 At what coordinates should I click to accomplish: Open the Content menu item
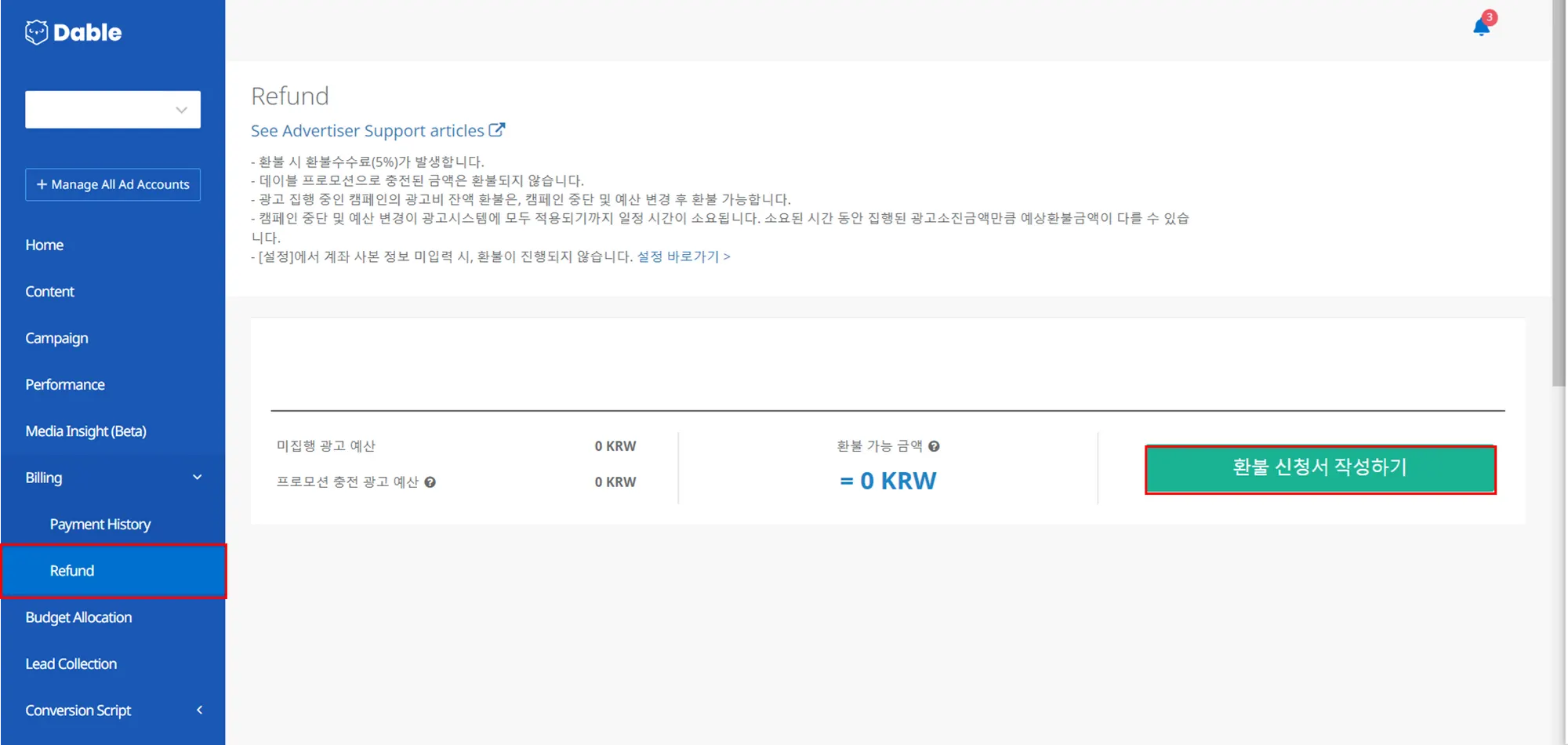pos(50,292)
